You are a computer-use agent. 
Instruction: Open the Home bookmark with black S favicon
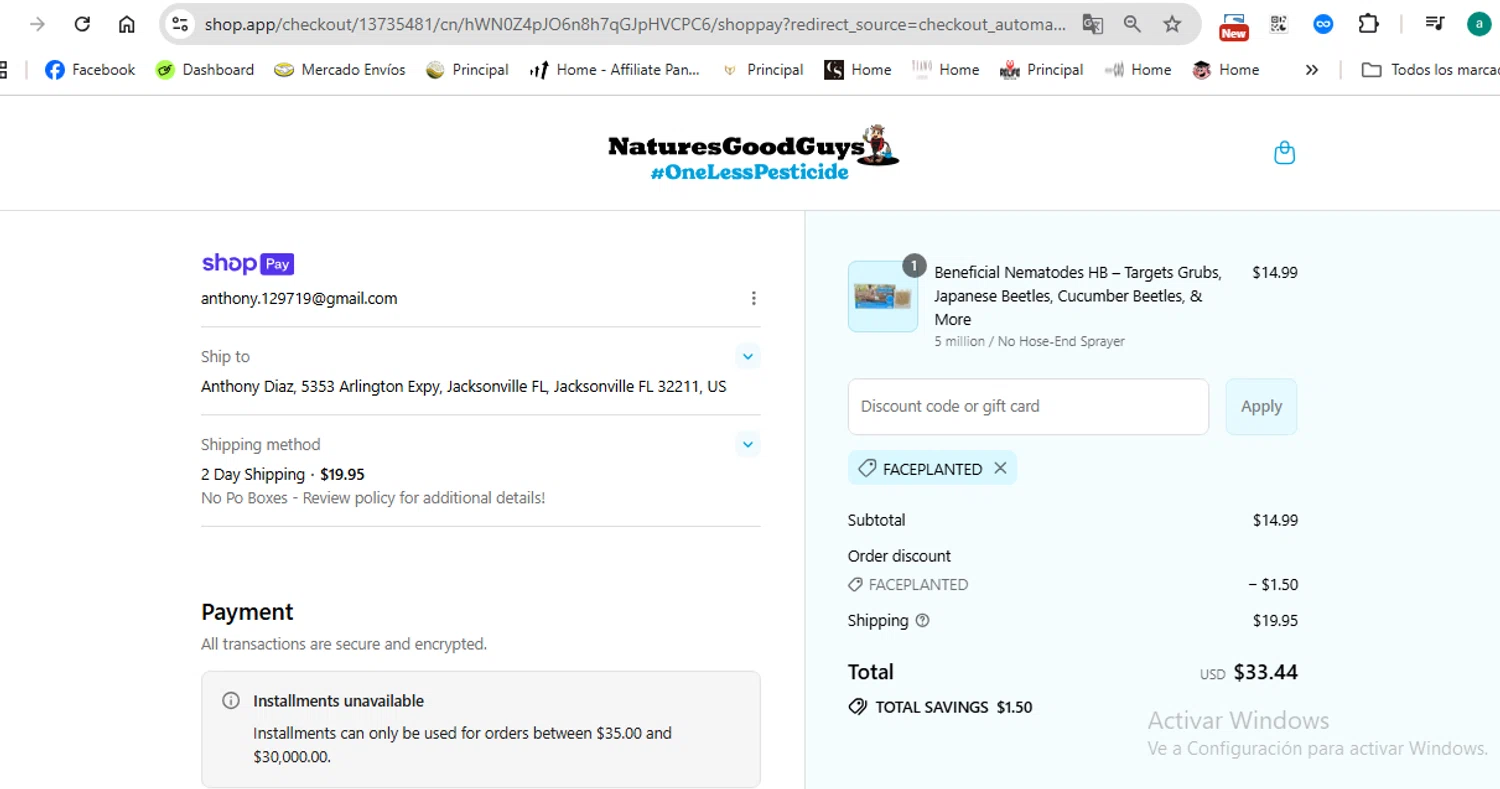pyautogui.click(x=858, y=70)
